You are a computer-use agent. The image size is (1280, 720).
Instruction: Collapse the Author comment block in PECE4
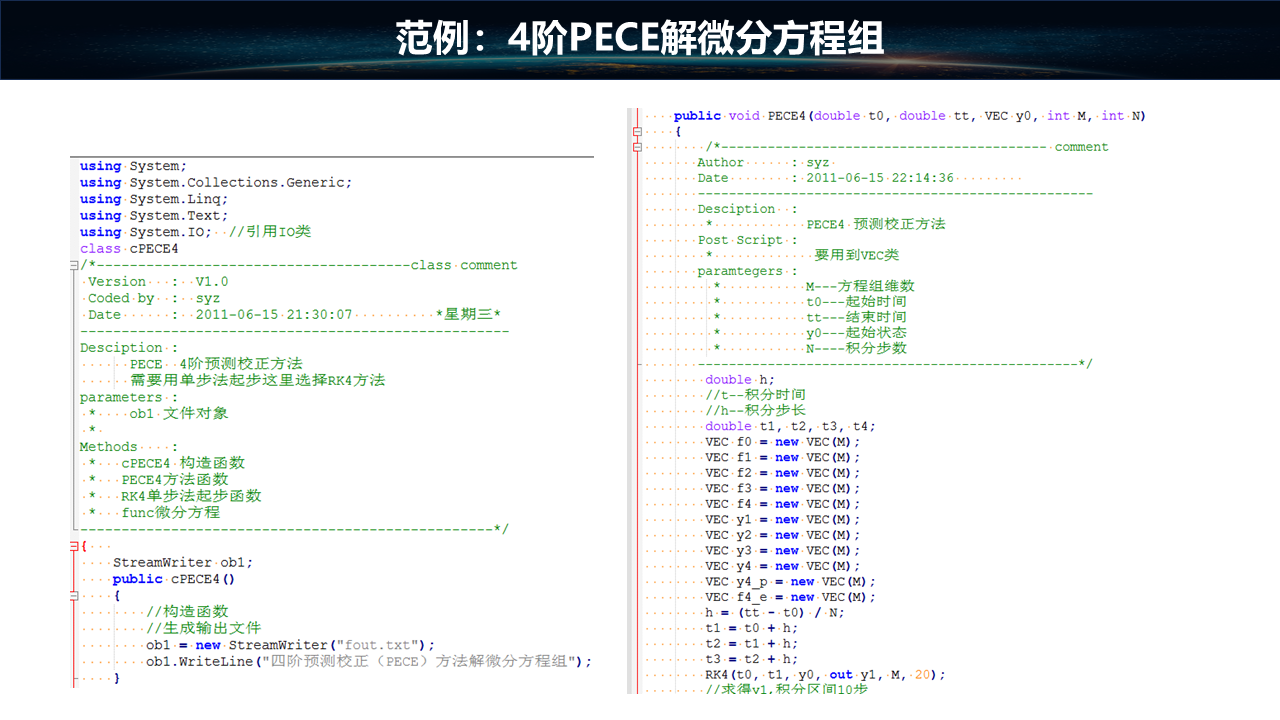tap(637, 147)
